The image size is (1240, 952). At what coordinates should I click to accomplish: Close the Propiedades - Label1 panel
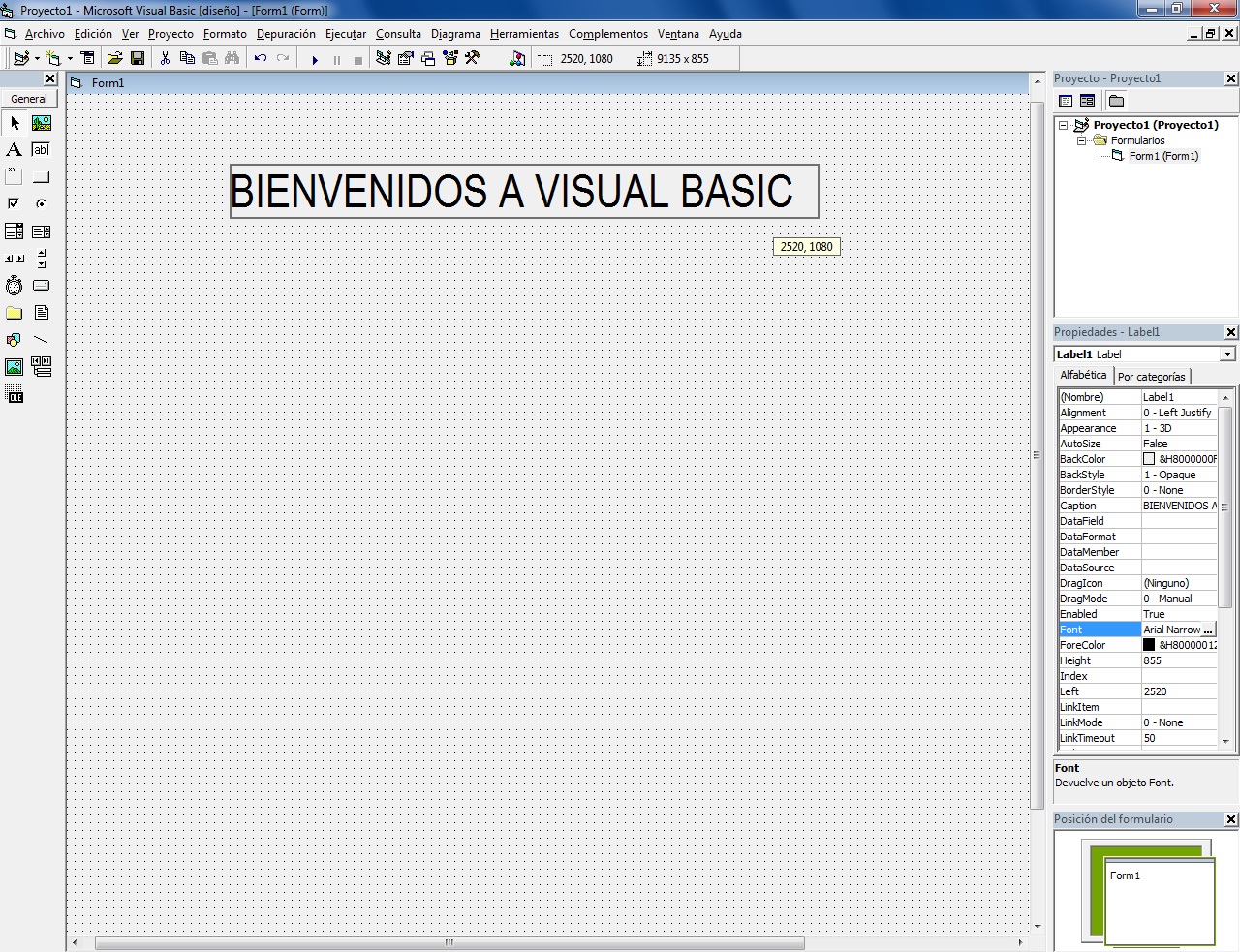[1231, 332]
